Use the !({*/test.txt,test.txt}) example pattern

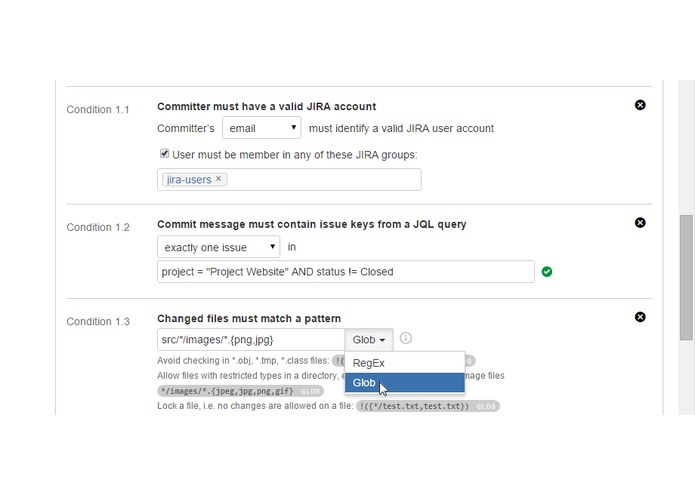pyautogui.click(x=428, y=406)
